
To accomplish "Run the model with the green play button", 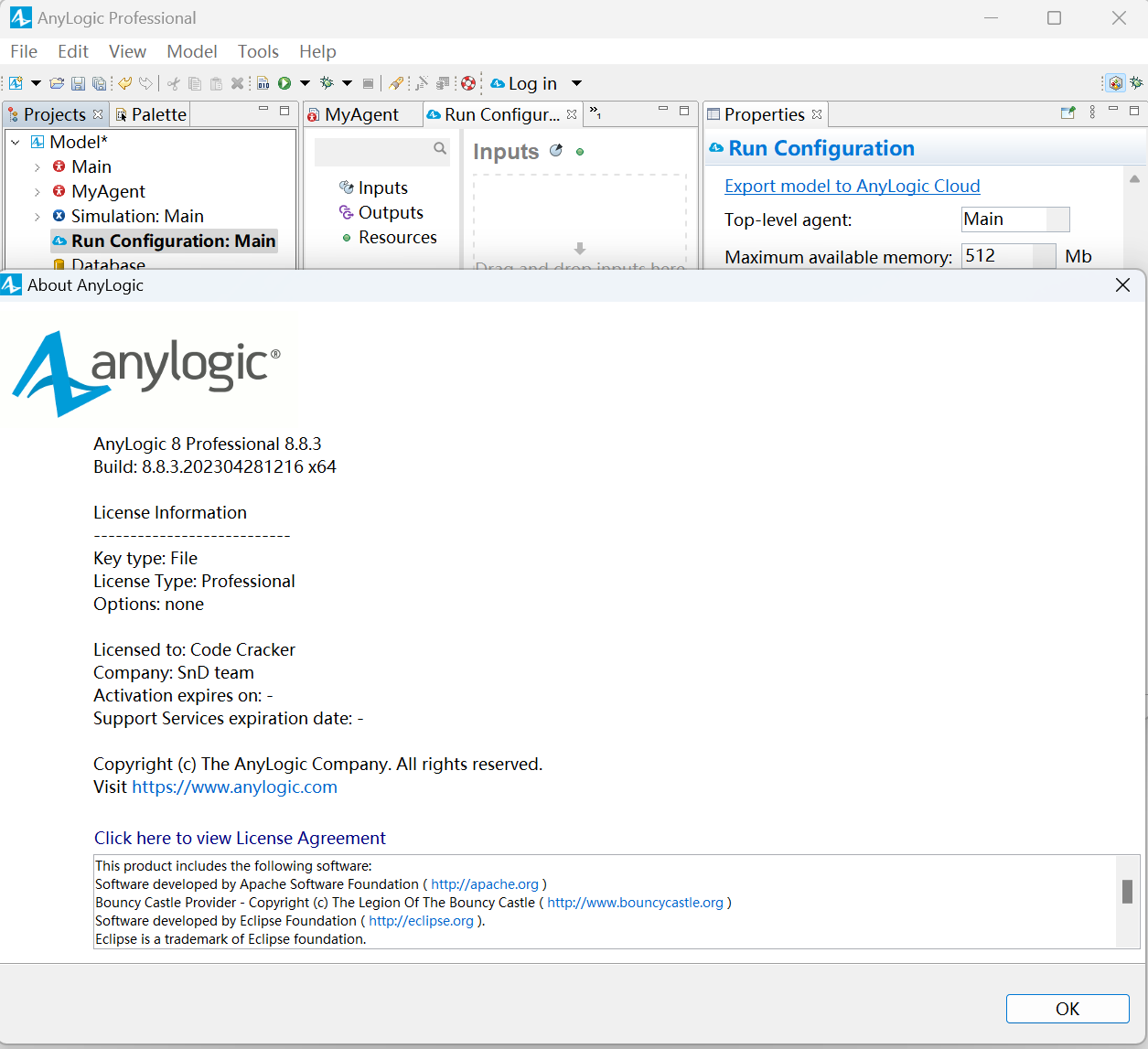I will click(x=285, y=83).
